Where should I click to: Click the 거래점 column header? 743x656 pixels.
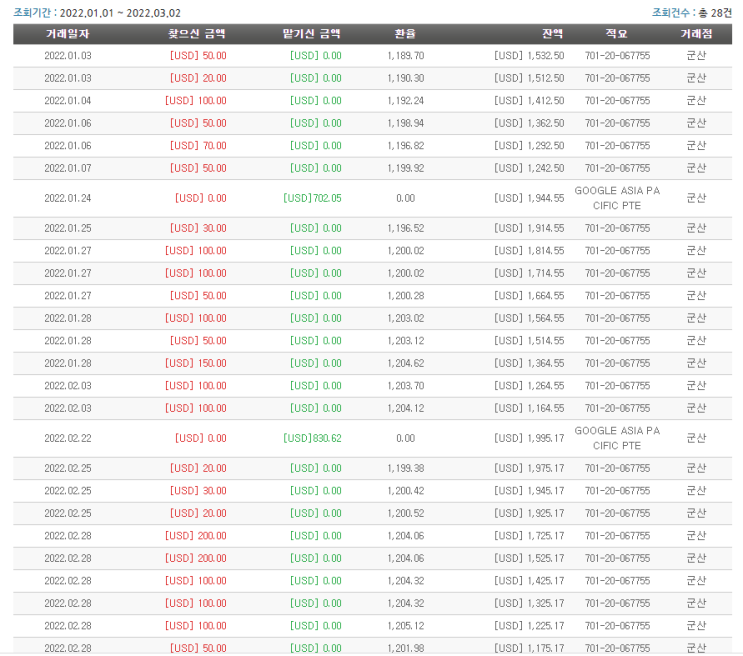coord(696,34)
